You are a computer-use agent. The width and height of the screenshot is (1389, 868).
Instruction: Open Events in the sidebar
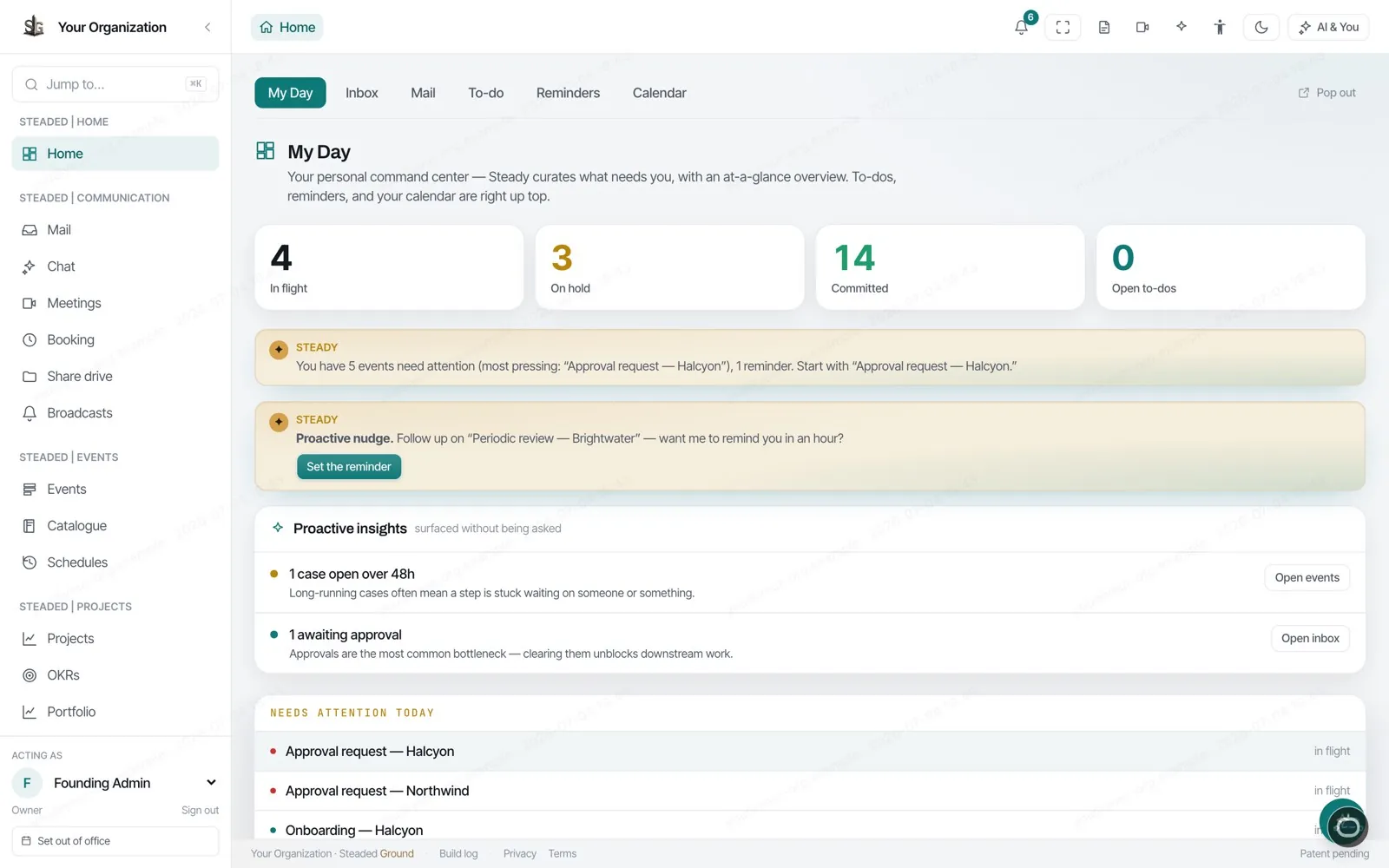coord(115,490)
